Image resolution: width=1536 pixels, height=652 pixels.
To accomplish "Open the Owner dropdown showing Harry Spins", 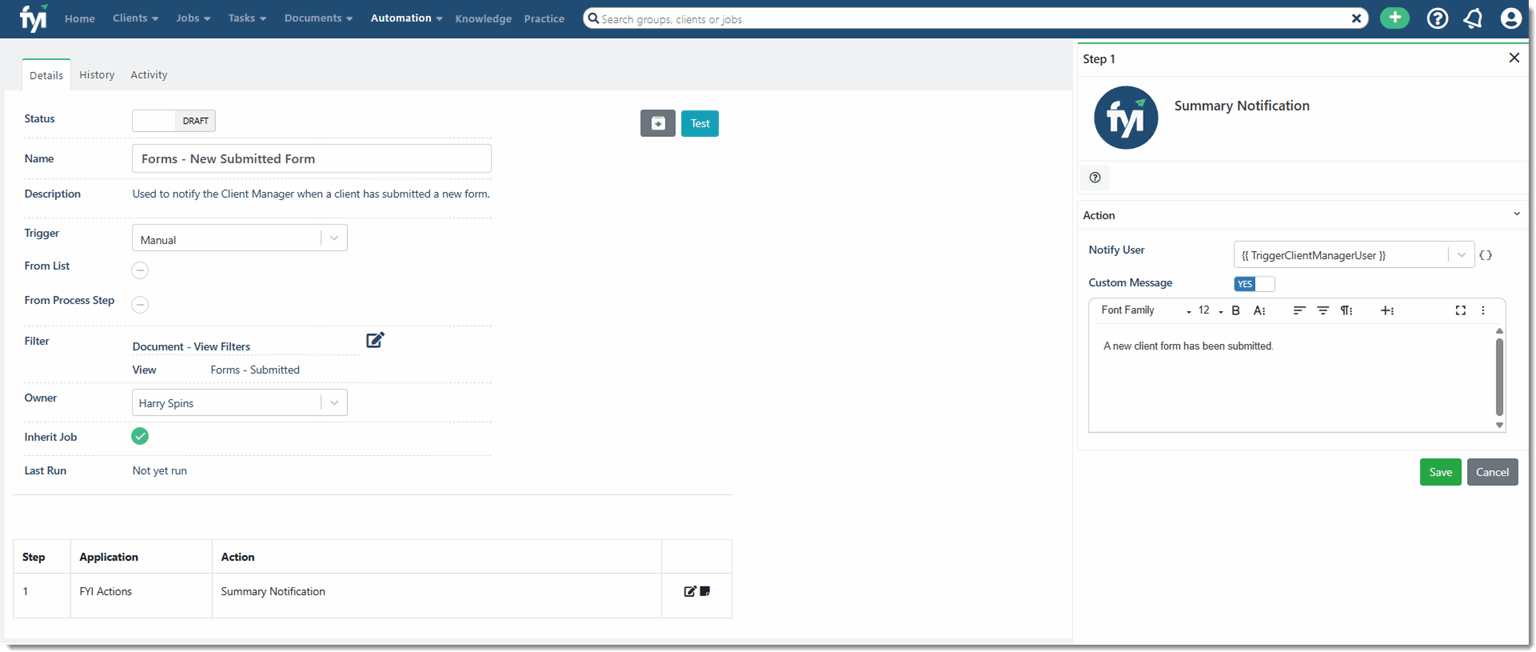I will click(x=240, y=403).
